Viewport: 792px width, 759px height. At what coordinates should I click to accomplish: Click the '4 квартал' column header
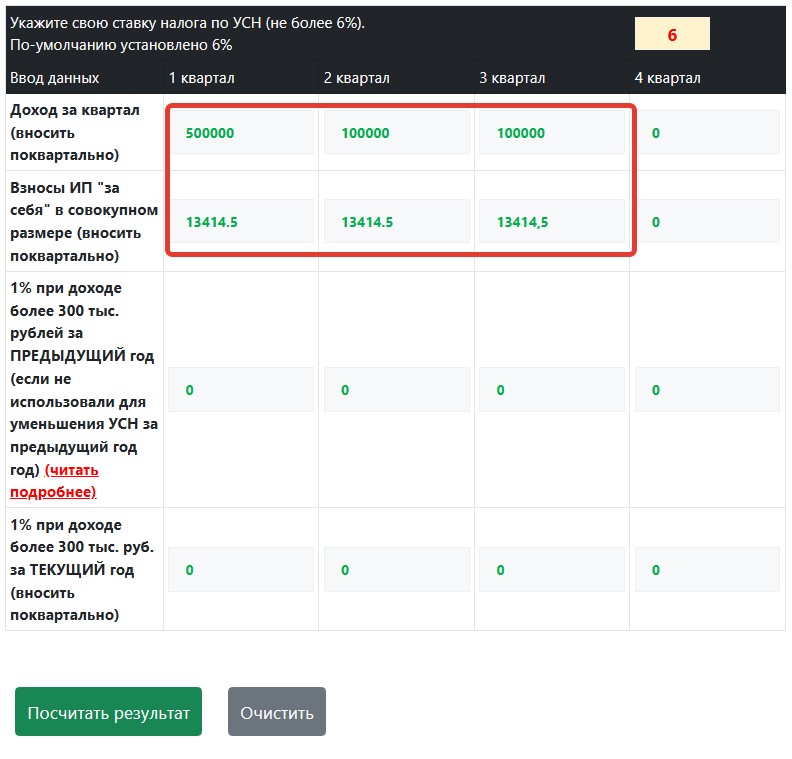[668, 78]
